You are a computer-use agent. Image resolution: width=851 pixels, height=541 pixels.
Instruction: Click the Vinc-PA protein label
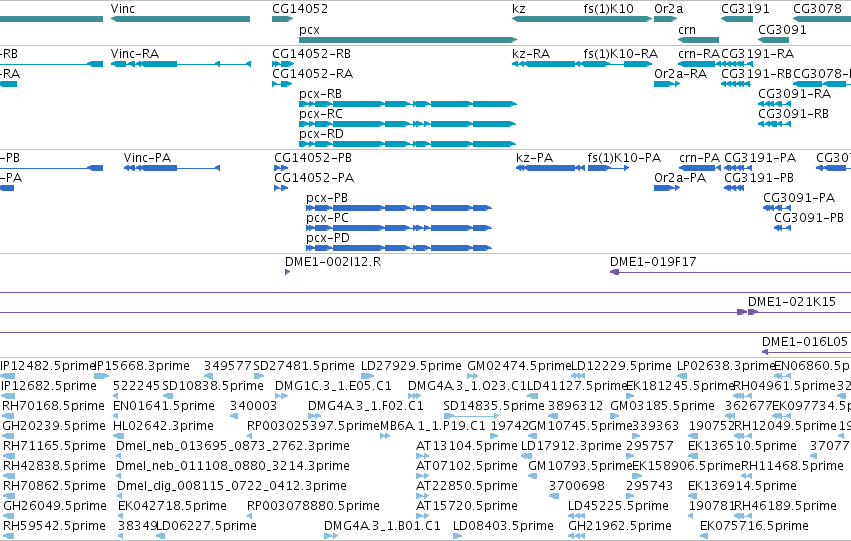147,157
